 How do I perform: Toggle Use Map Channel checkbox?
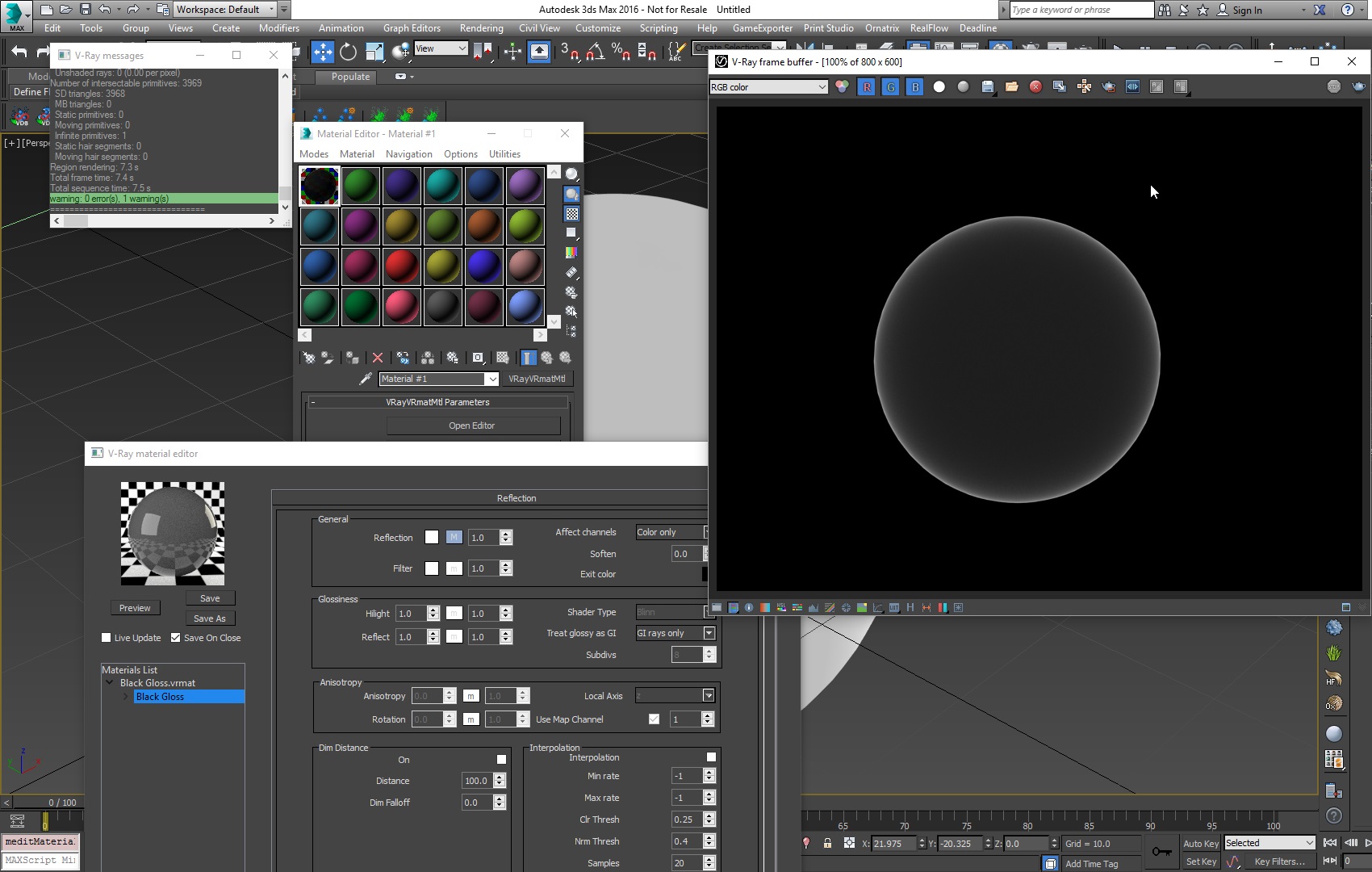pyautogui.click(x=654, y=719)
